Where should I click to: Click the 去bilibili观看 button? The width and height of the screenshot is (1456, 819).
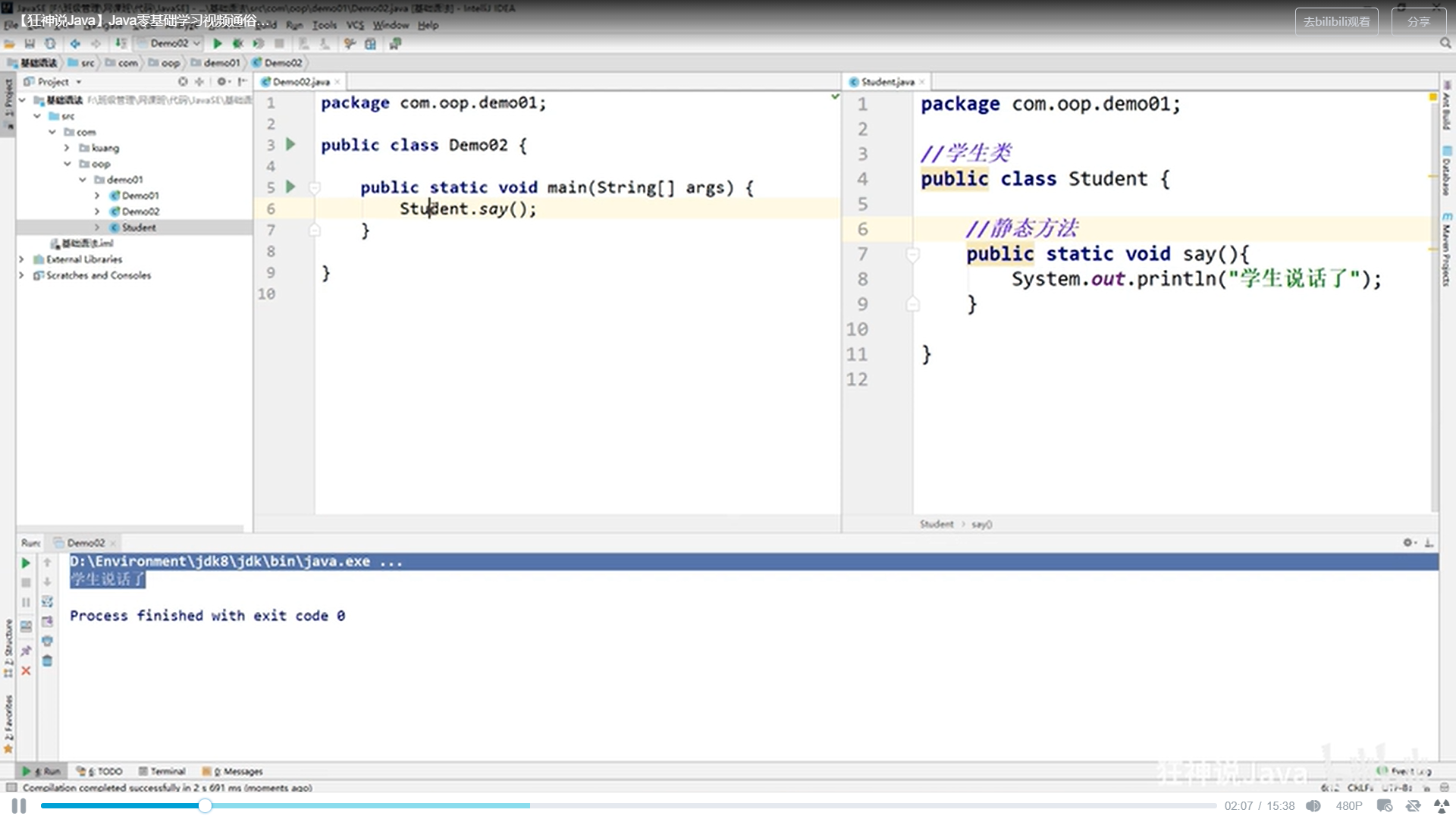[x=1336, y=22]
